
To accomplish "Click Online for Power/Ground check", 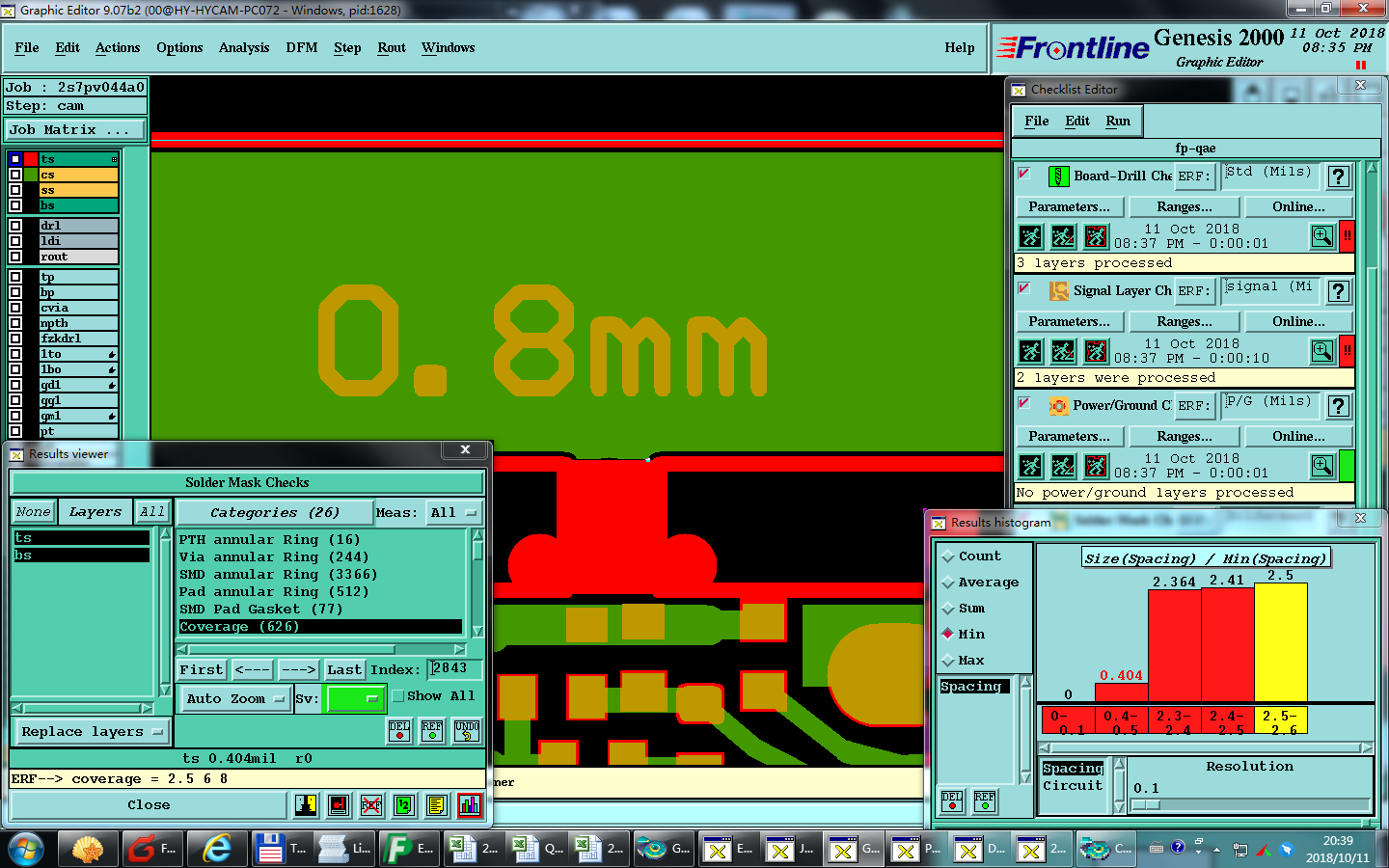I will (1298, 436).
